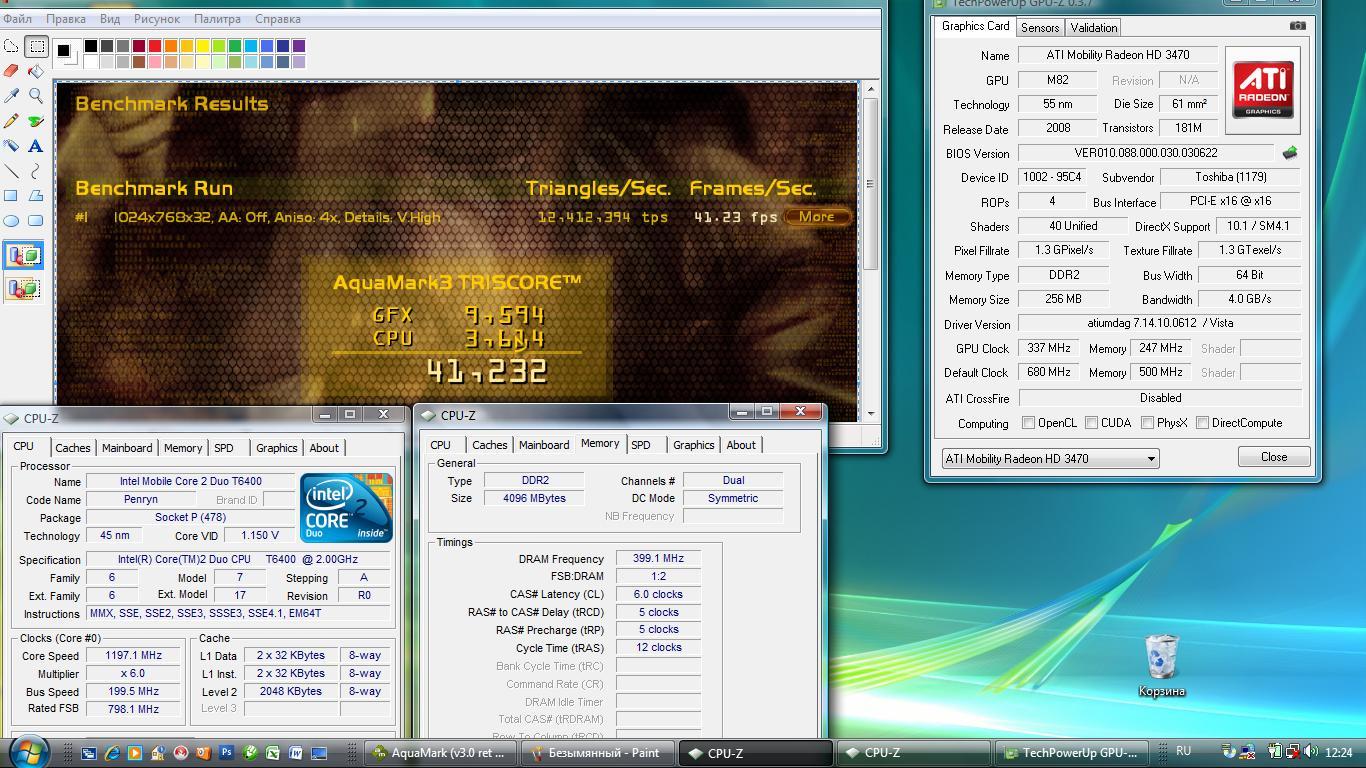Click the GPU-Z screenshot camera icon

click(x=1297, y=26)
